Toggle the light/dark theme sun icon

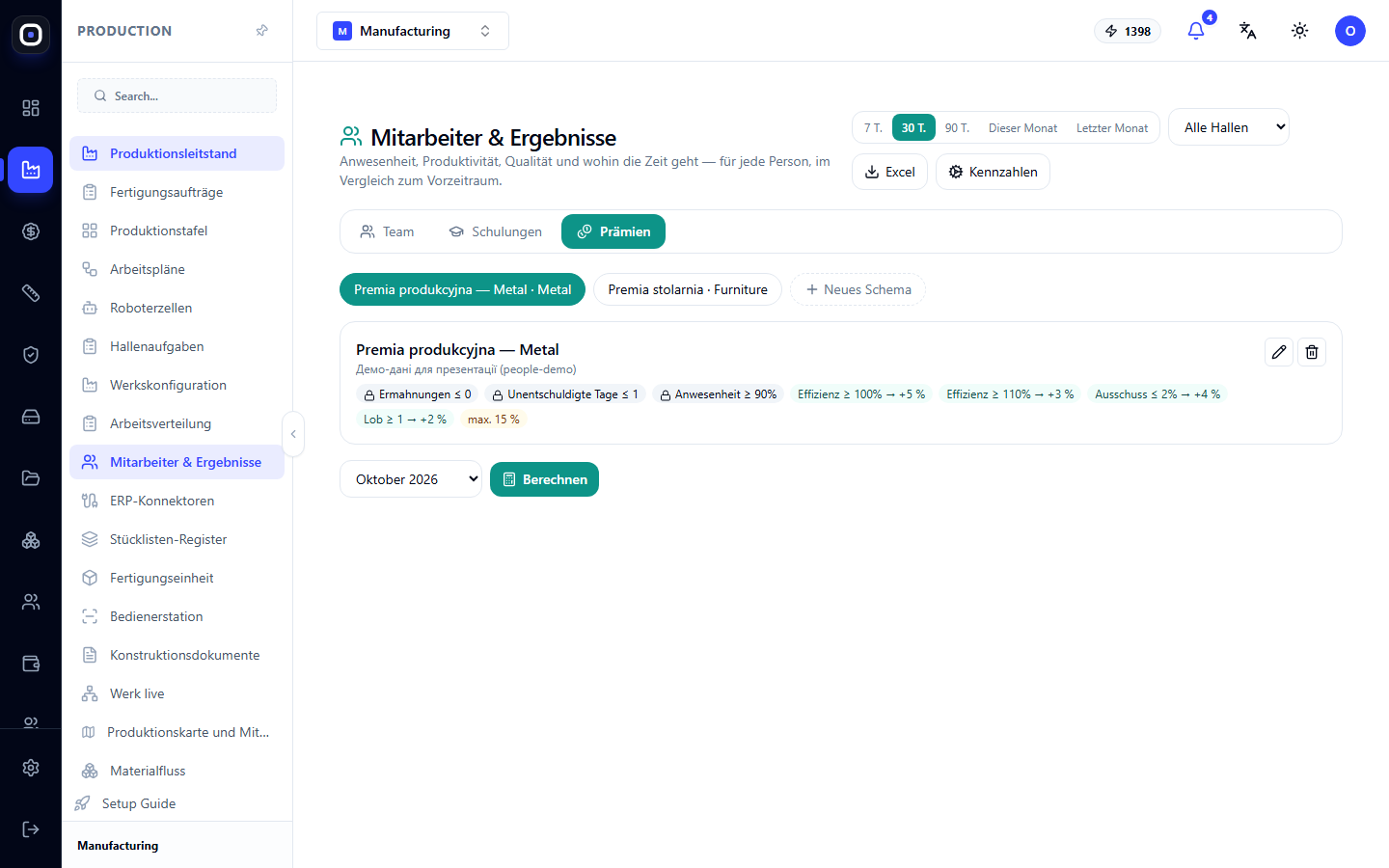1300,31
